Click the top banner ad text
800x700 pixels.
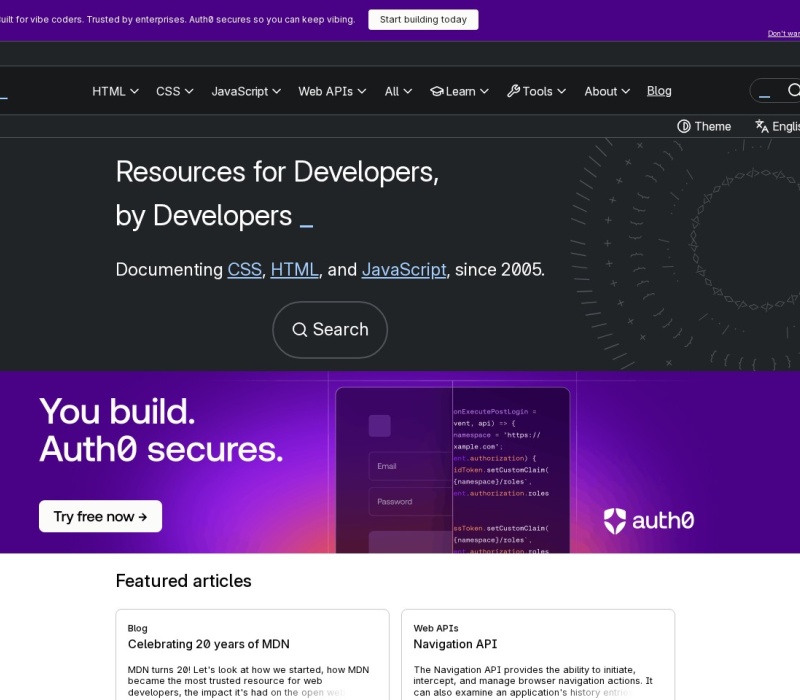(178, 19)
